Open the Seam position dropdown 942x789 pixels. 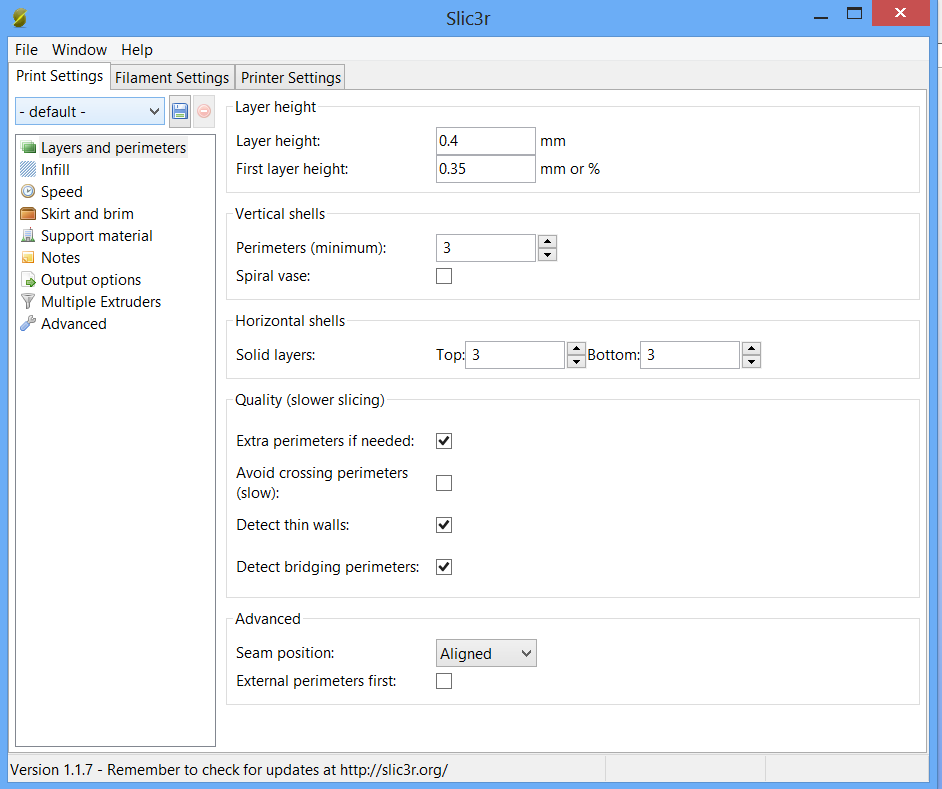coord(487,654)
